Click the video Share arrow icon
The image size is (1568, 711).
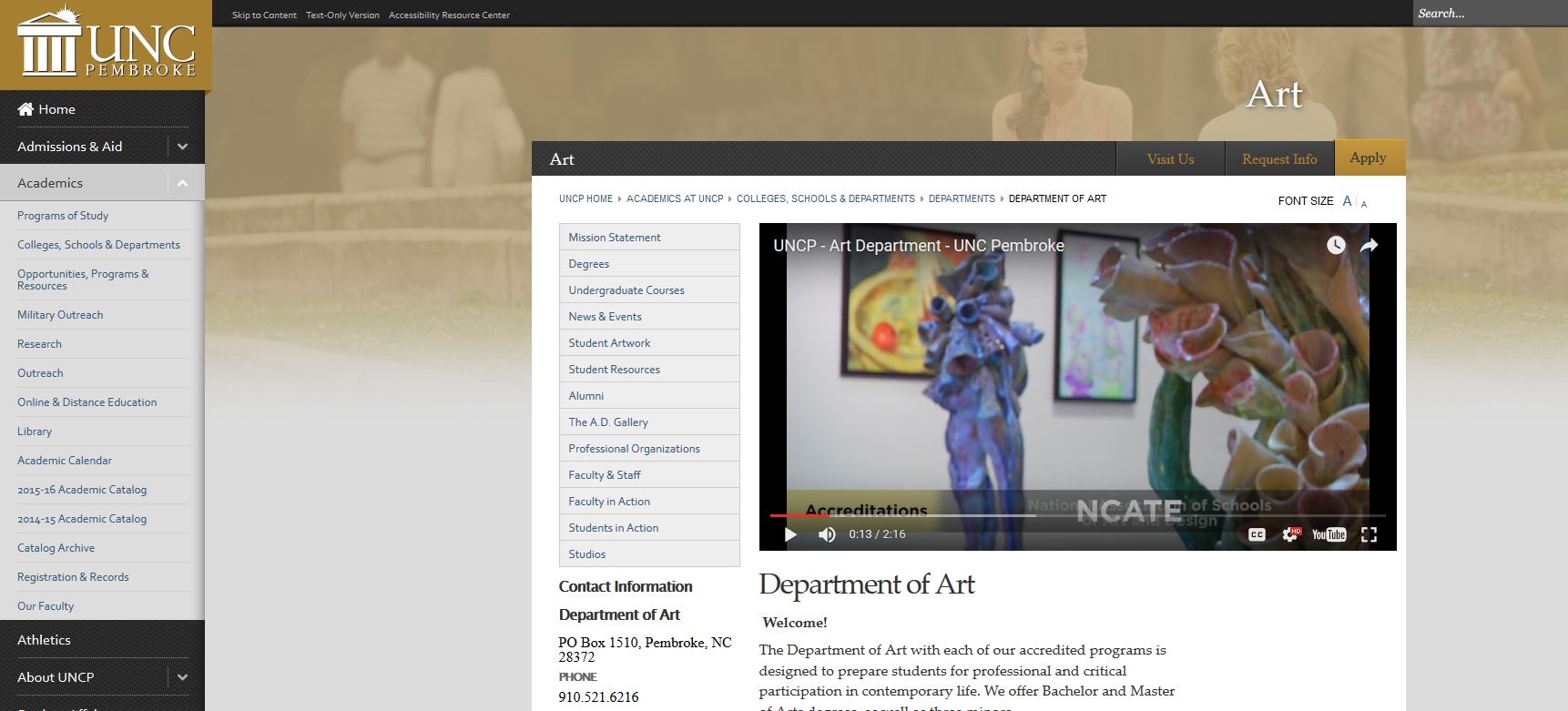click(x=1369, y=245)
